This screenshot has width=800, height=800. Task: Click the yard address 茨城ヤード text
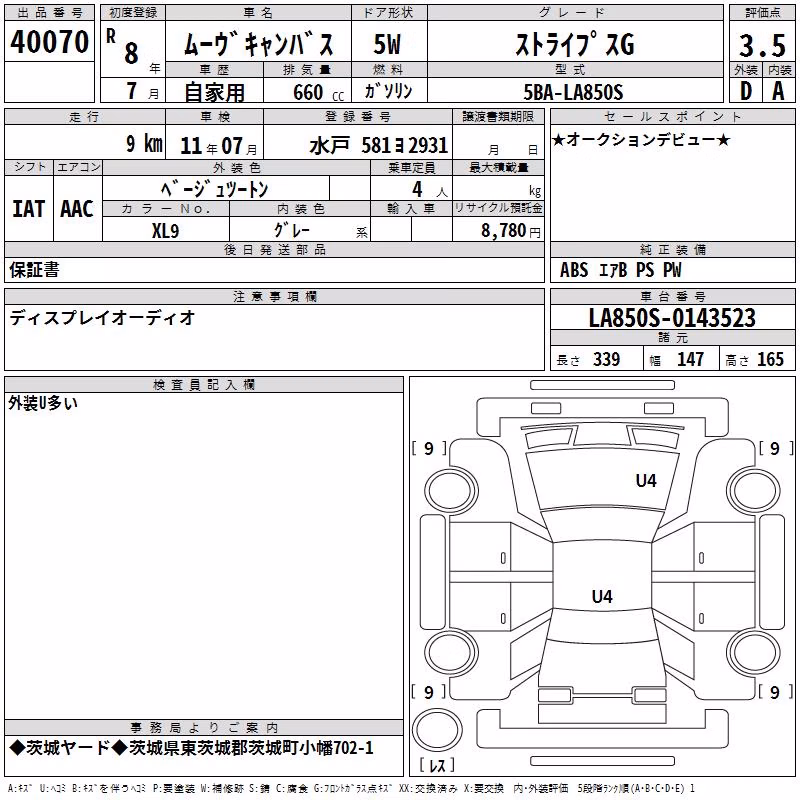click(x=191, y=748)
